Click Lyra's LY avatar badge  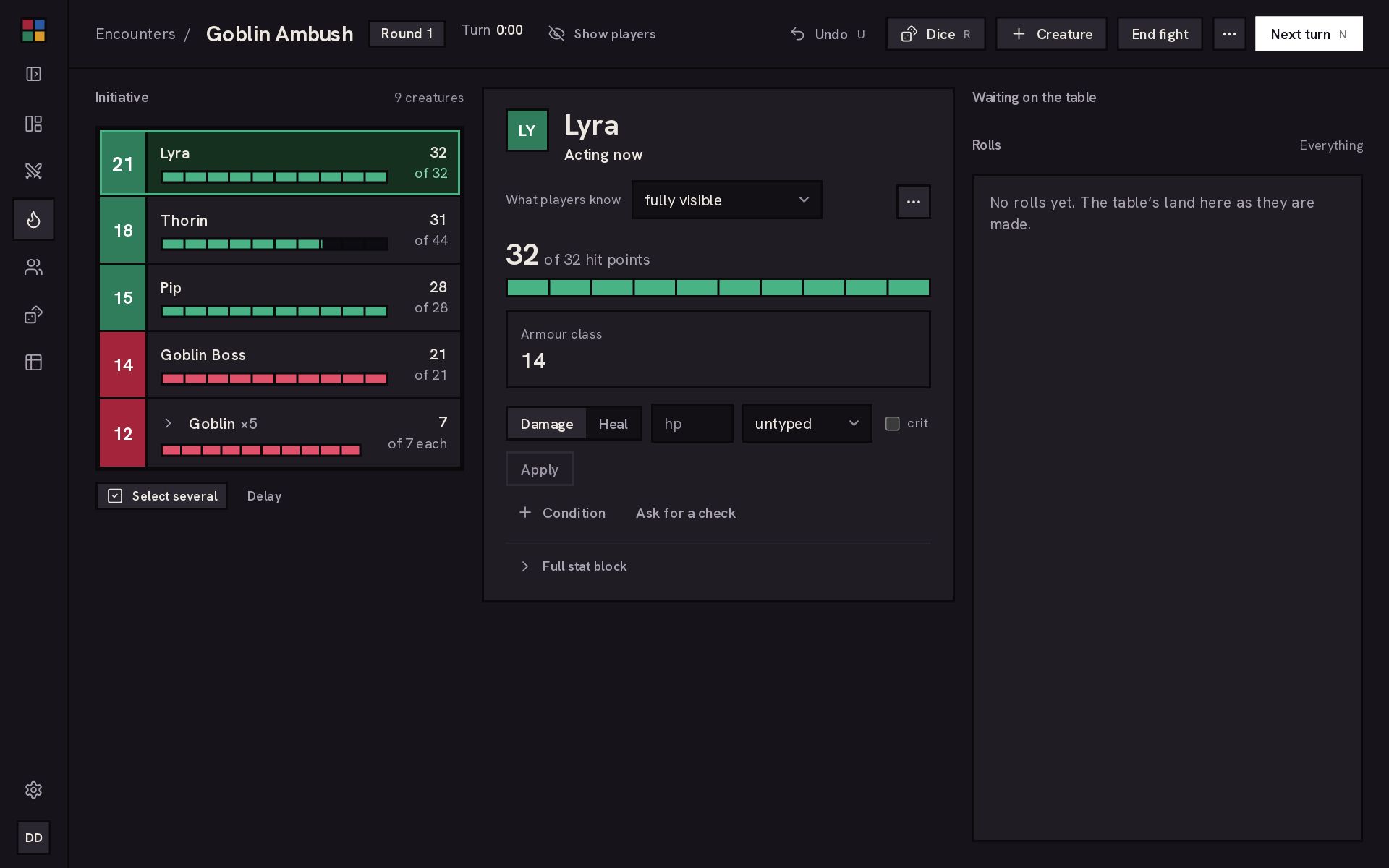(527, 130)
